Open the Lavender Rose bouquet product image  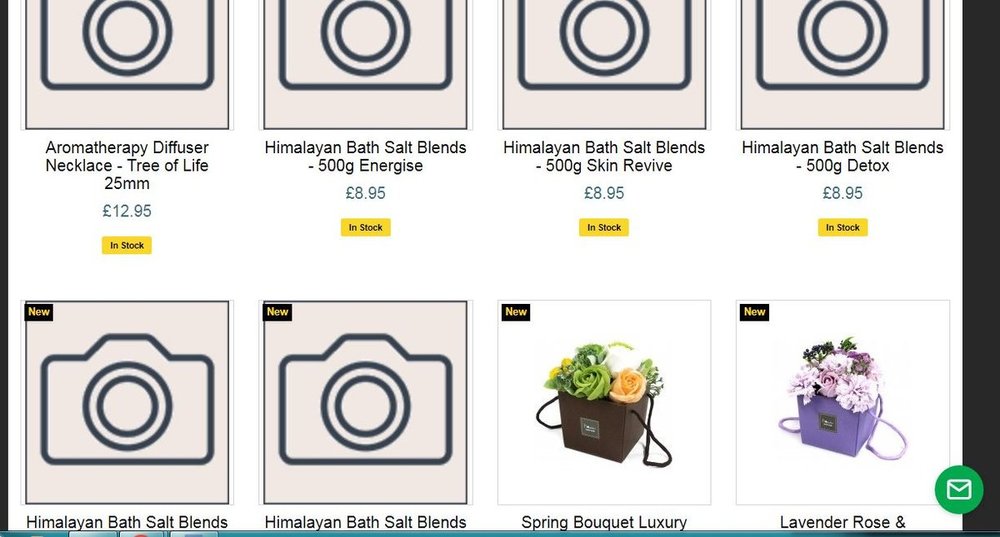842,402
